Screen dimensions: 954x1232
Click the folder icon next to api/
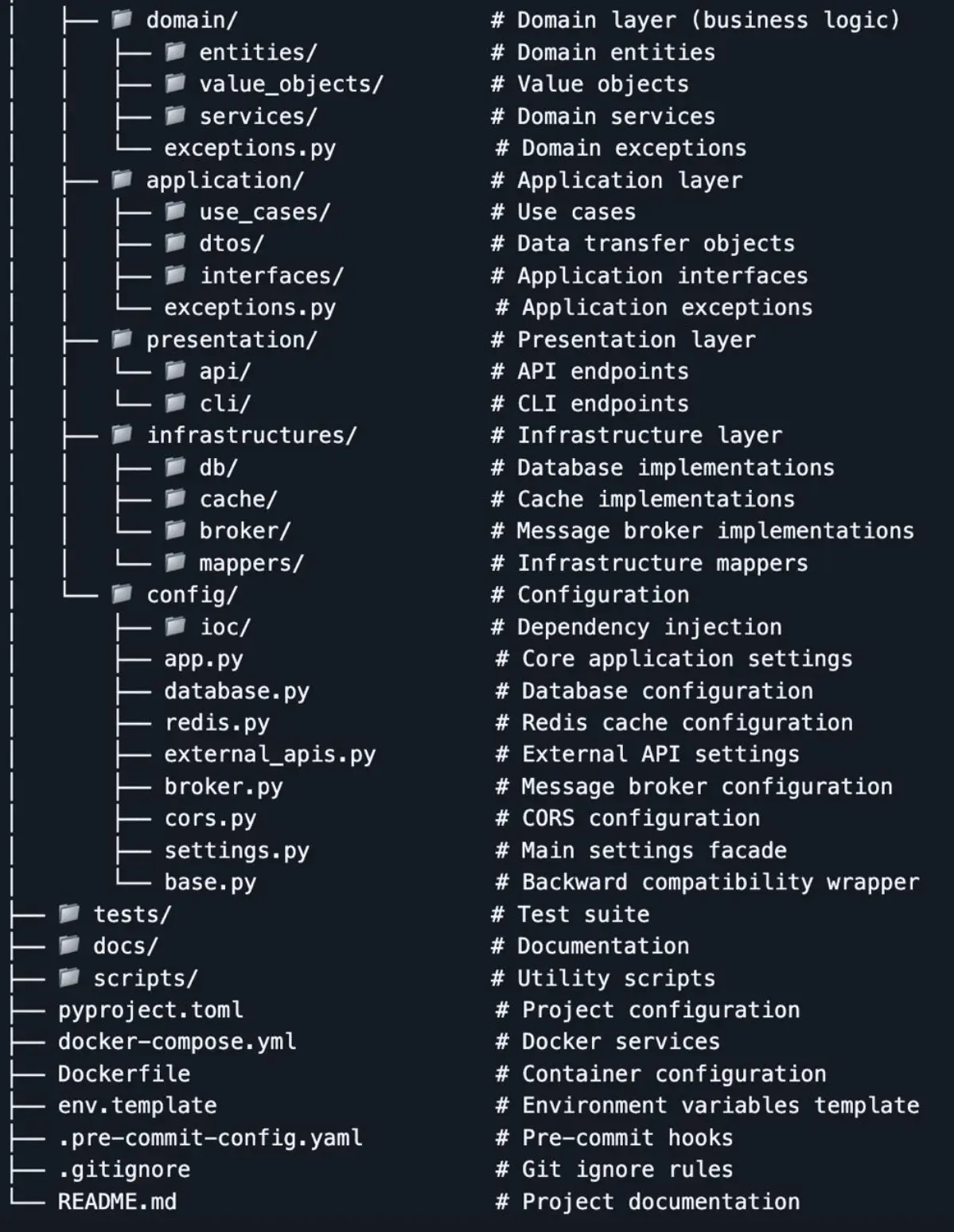[x=175, y=371]
